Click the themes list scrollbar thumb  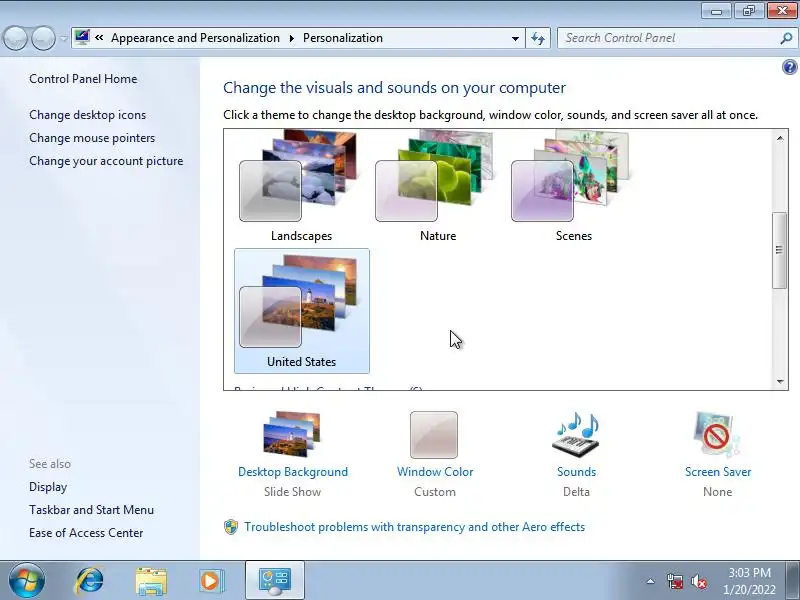(779, 250)
